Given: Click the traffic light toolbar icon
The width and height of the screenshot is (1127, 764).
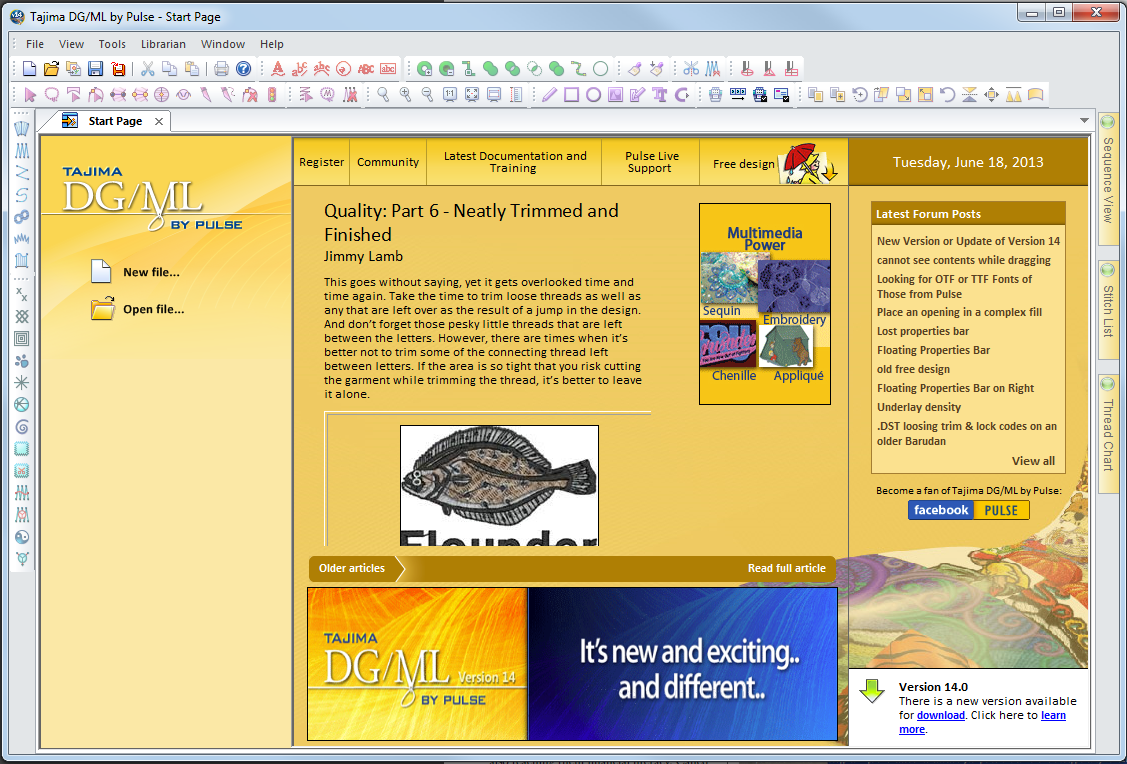Looking at the screenshot, I should (272, 94).
